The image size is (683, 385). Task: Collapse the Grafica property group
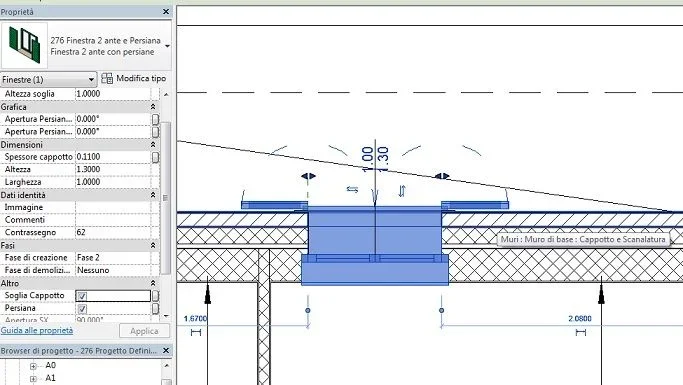pos(153,107)
